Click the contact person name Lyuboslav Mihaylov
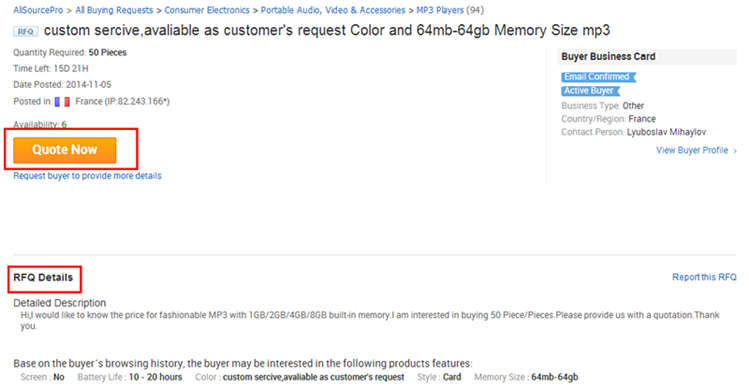Image resolution: width=749 pixels, height=388 pixels. 666,132
